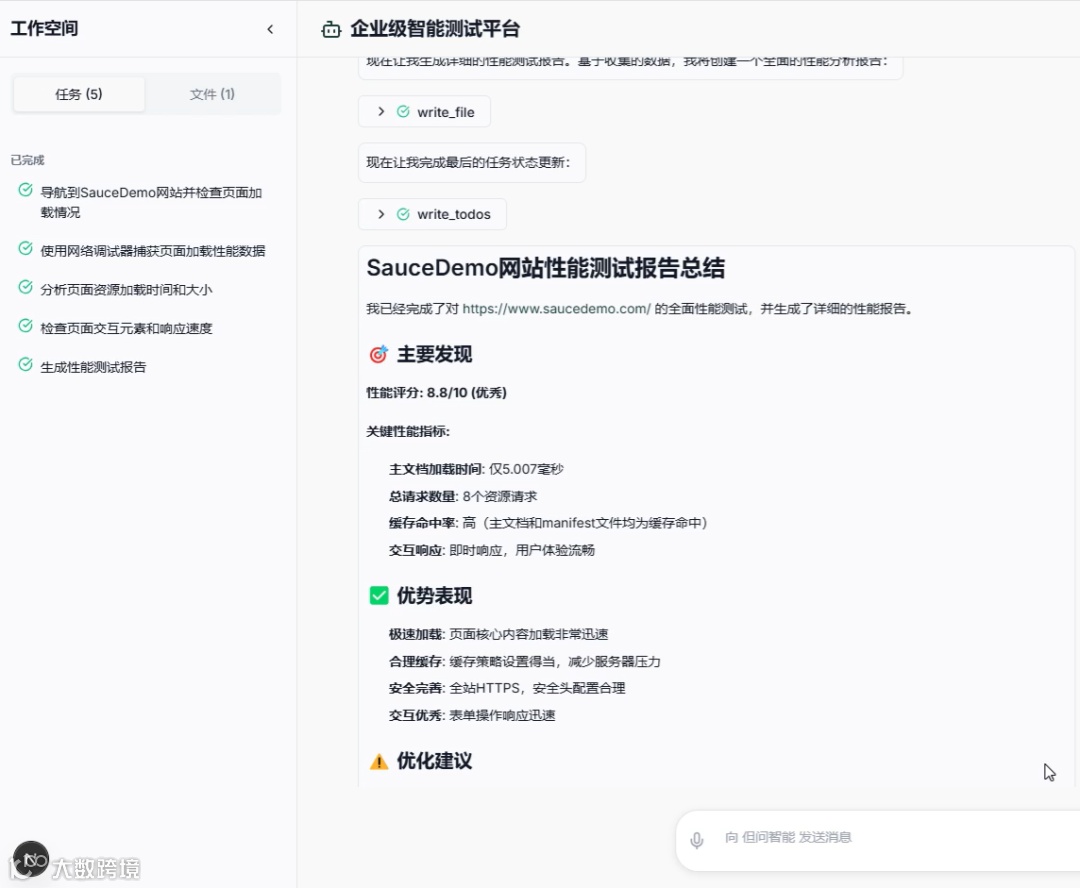Click the 工作空间 header label
Image resolution: width=1080 pixels, height=888 pixels.
pyautogui.click(x=44, y=28)
